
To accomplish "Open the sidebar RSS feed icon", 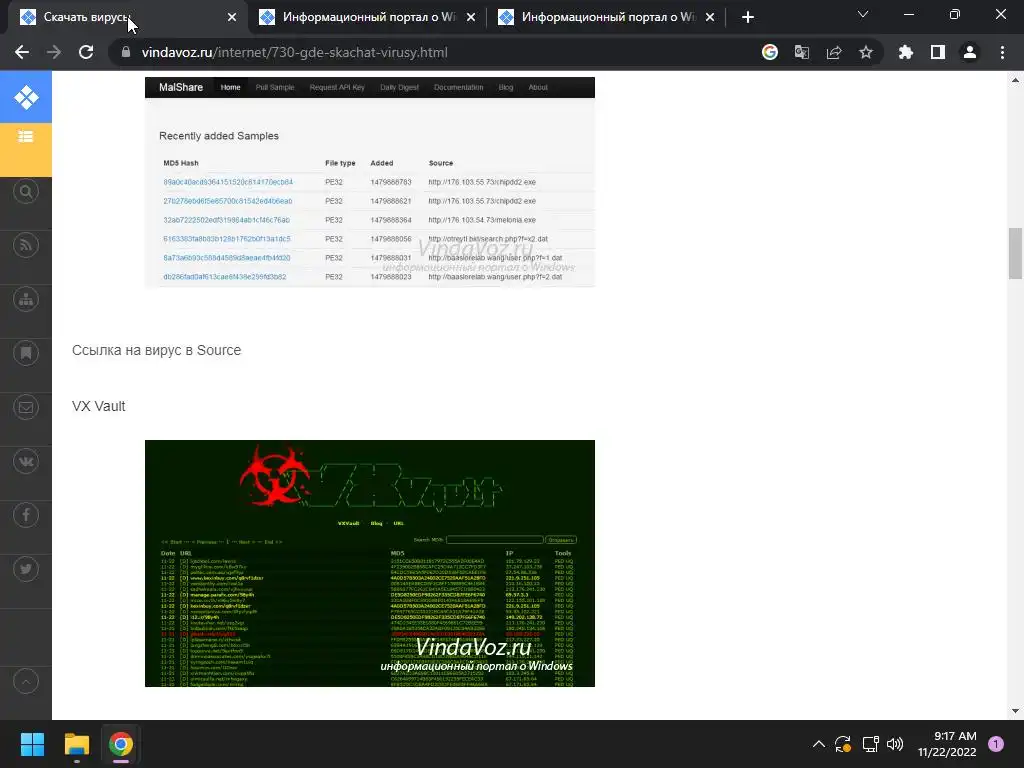I will (26, 246).
